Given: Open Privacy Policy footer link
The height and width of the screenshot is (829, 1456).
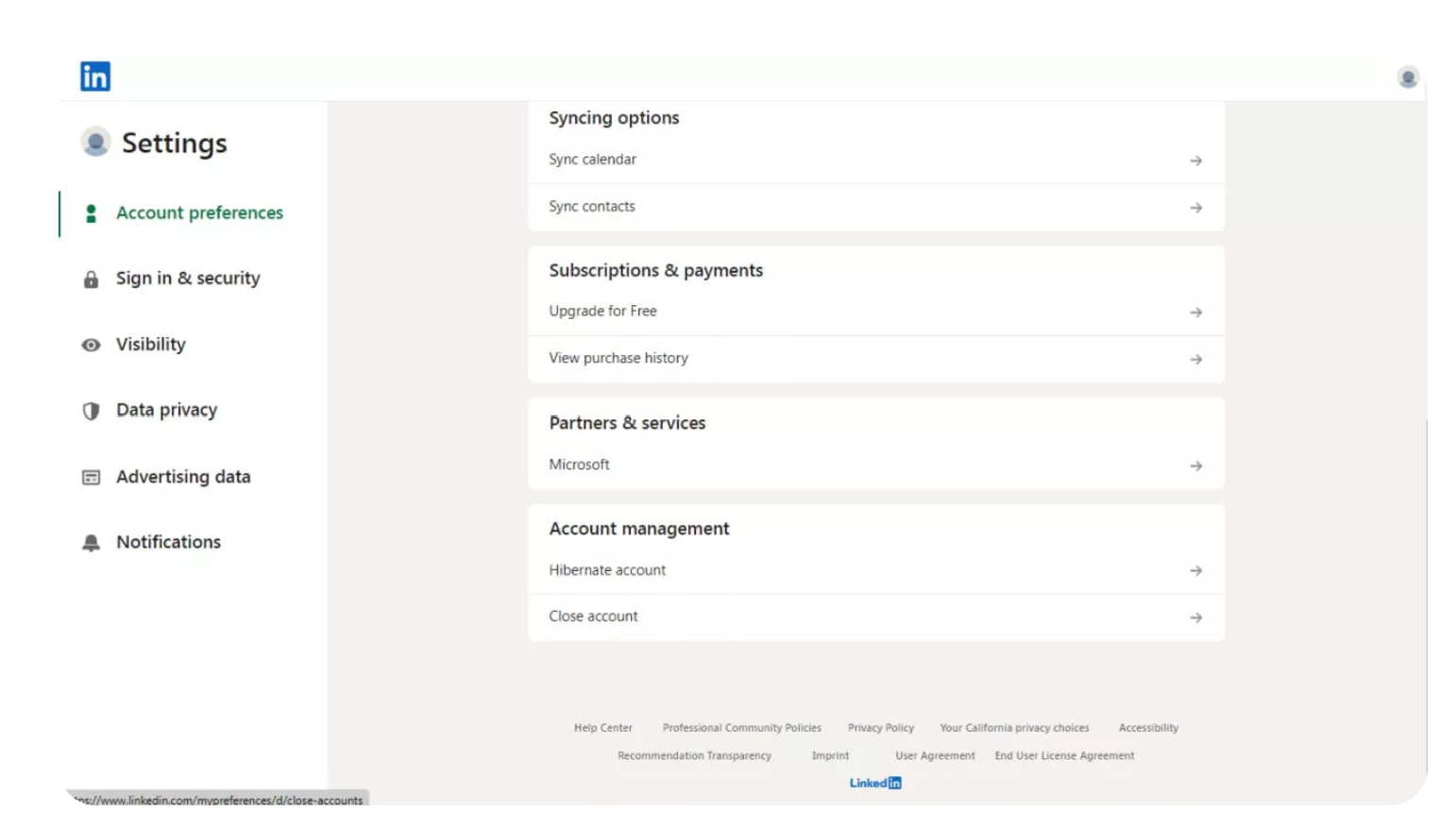Looking at the screenshot, I should pos(880,728).
